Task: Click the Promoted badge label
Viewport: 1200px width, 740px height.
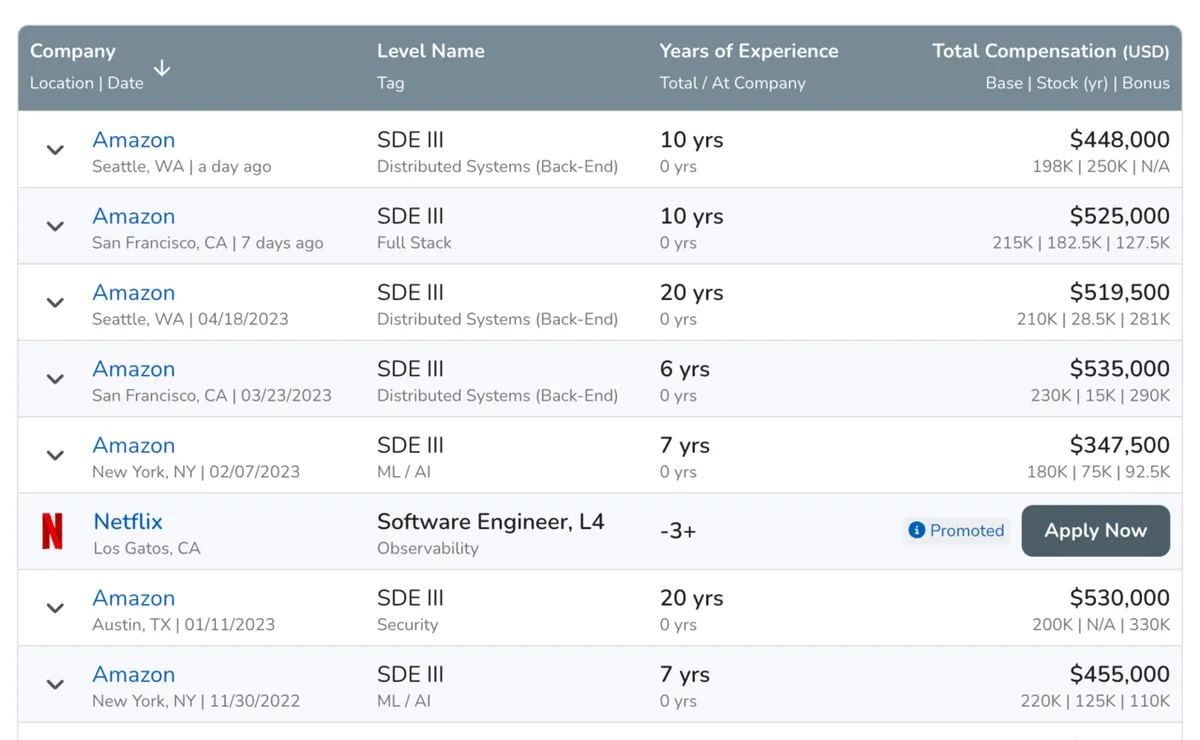Action: click(966, 531)
